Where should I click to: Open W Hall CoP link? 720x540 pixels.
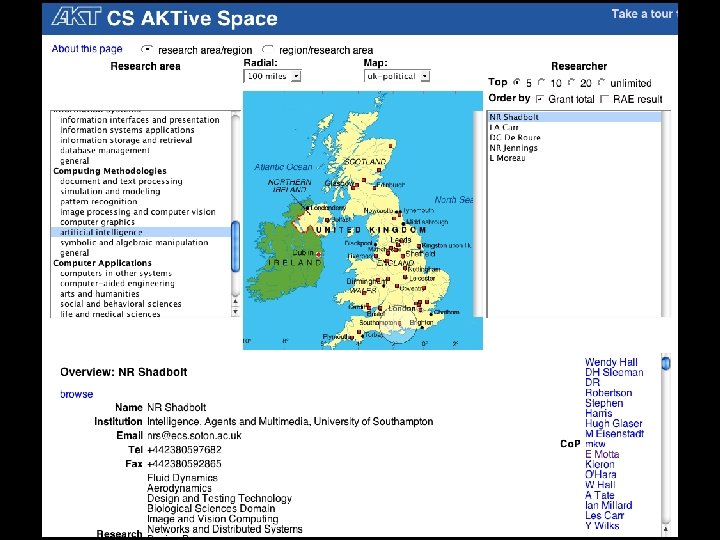pos(600,484)
